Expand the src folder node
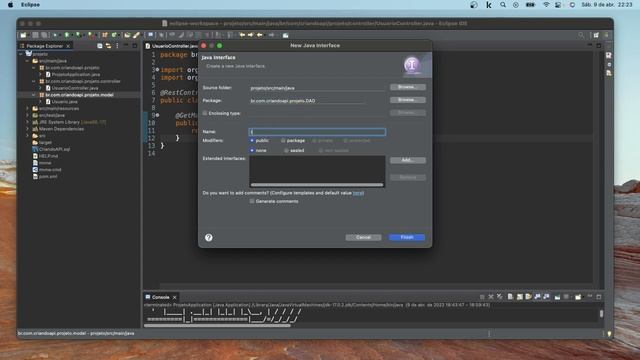The width and height of the screenshot is (640, 360). 27,136
